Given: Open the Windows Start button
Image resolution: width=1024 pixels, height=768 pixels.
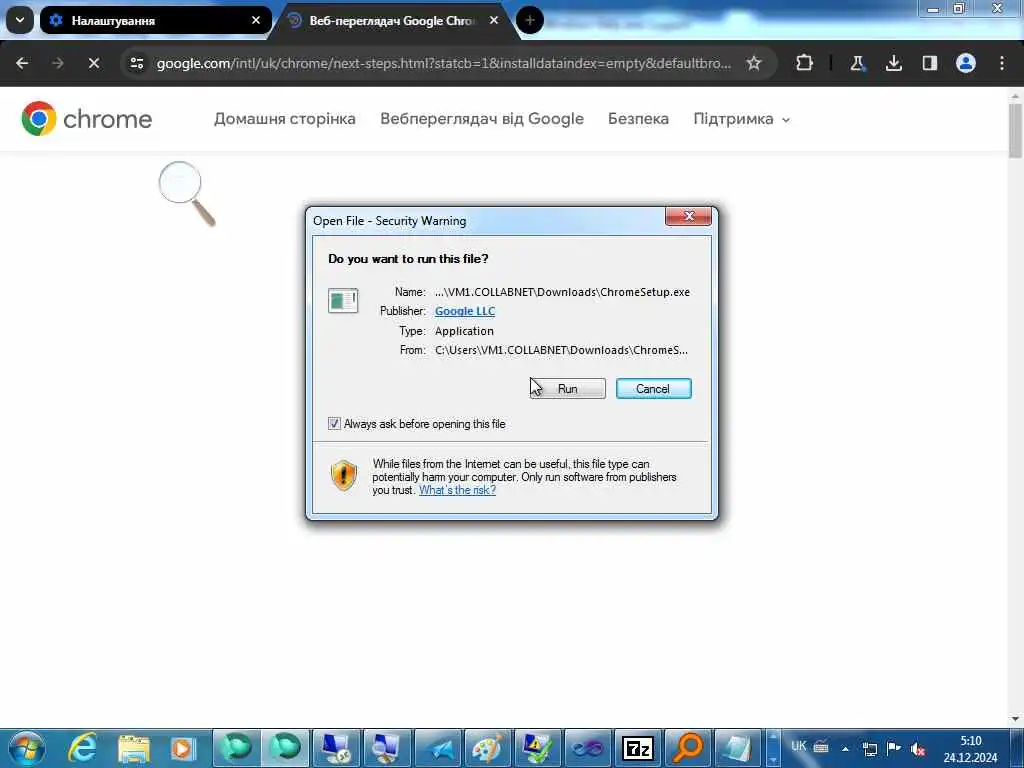Looking at the screenshot, I should pyautogui.click(x=26, y=748).
